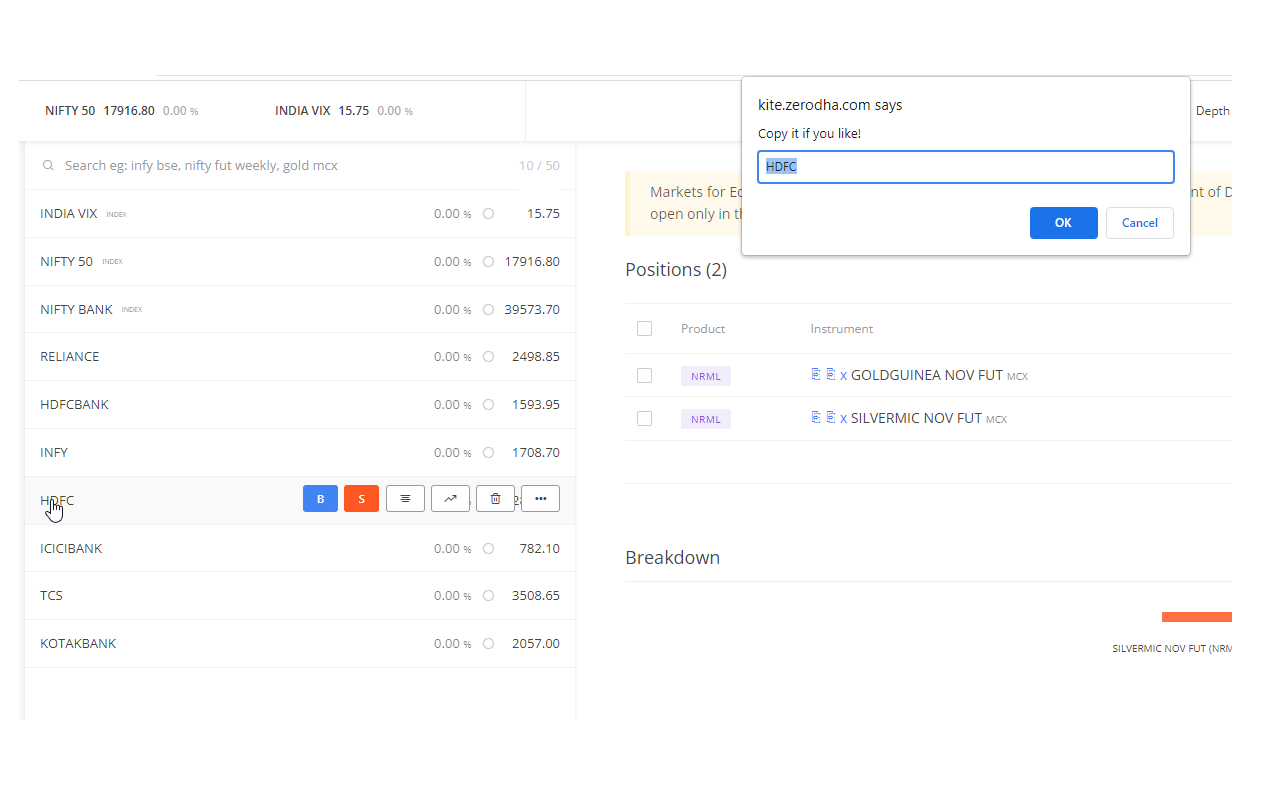Image resolution: width=1280 pixels, height=800 pixels.
Task: Cancel the kite.zerodha.com dialog
Action: pyautogui.click(x=1139, y=222)
